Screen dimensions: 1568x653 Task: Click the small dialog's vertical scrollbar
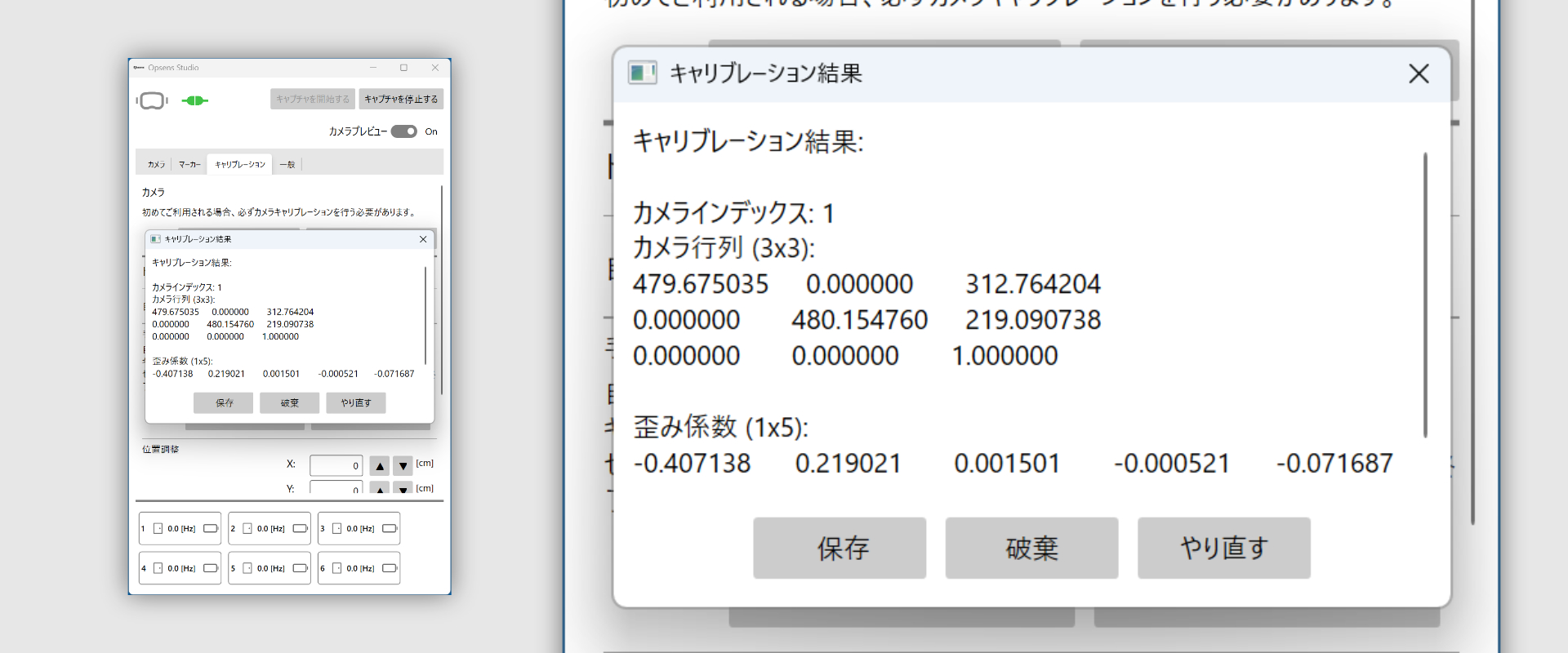pos(425,315)
